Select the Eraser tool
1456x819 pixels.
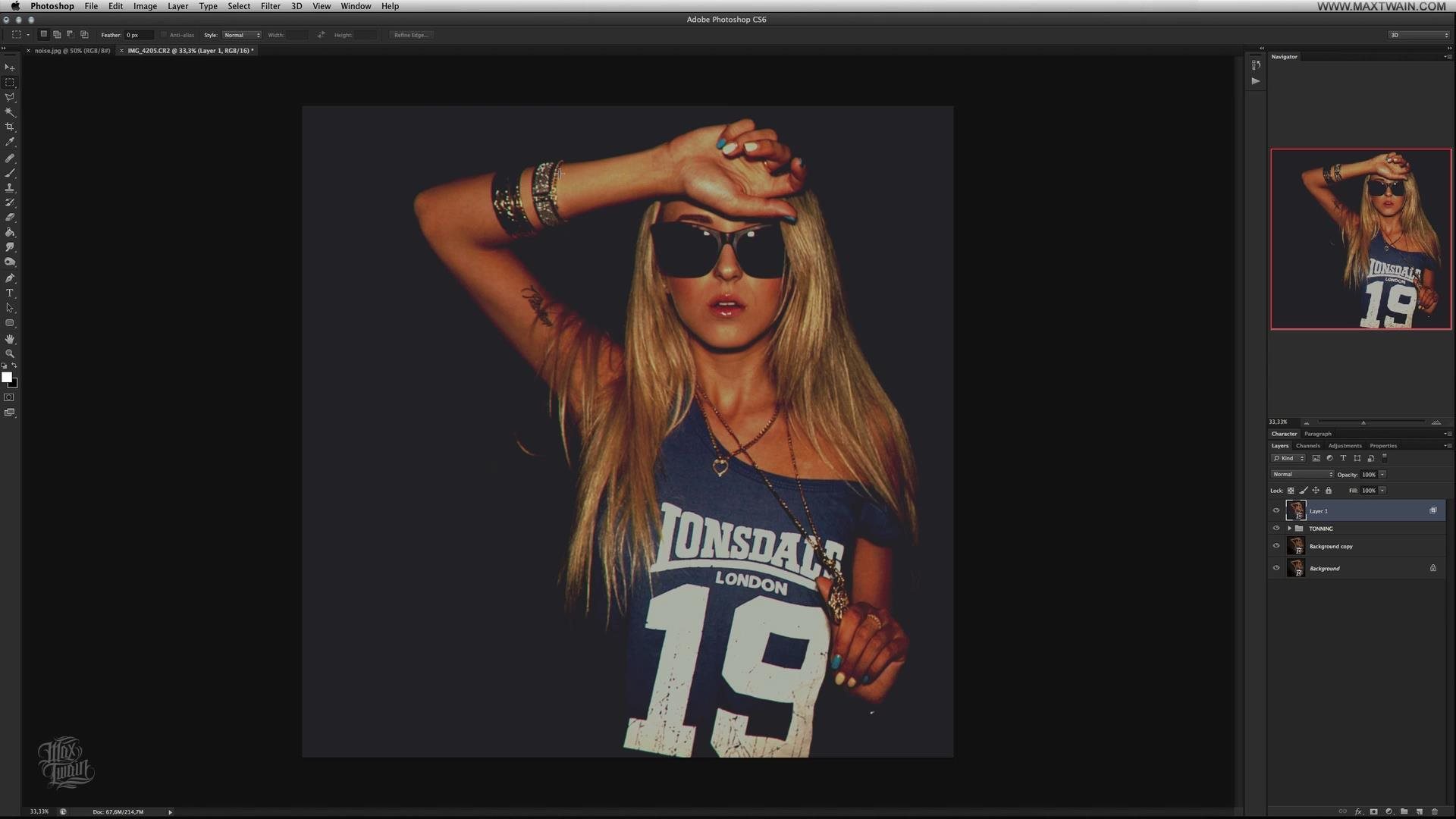[x=10, y=218]
